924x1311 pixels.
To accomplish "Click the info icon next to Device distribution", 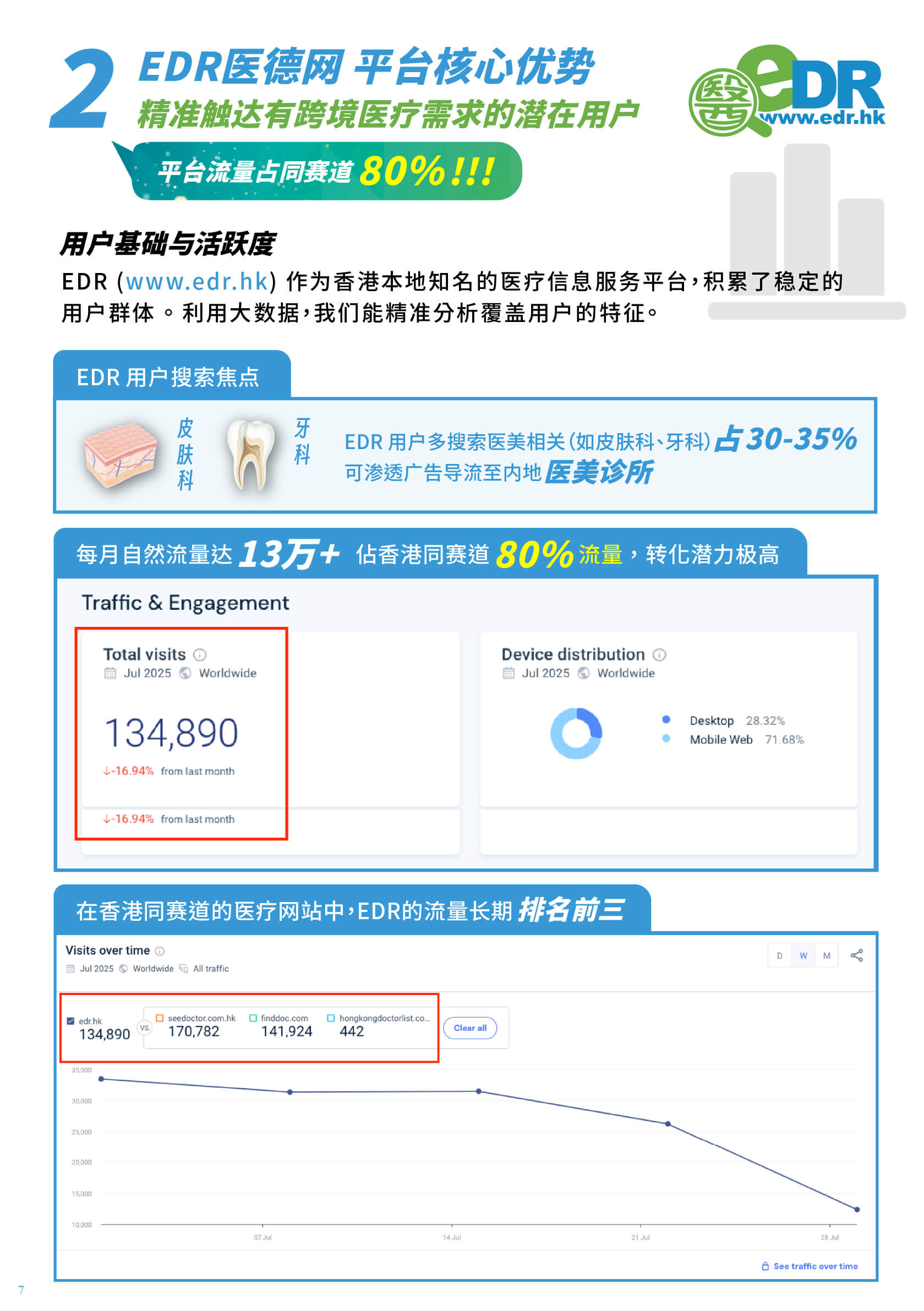I will pyautogui.click(x=660, y=655).
